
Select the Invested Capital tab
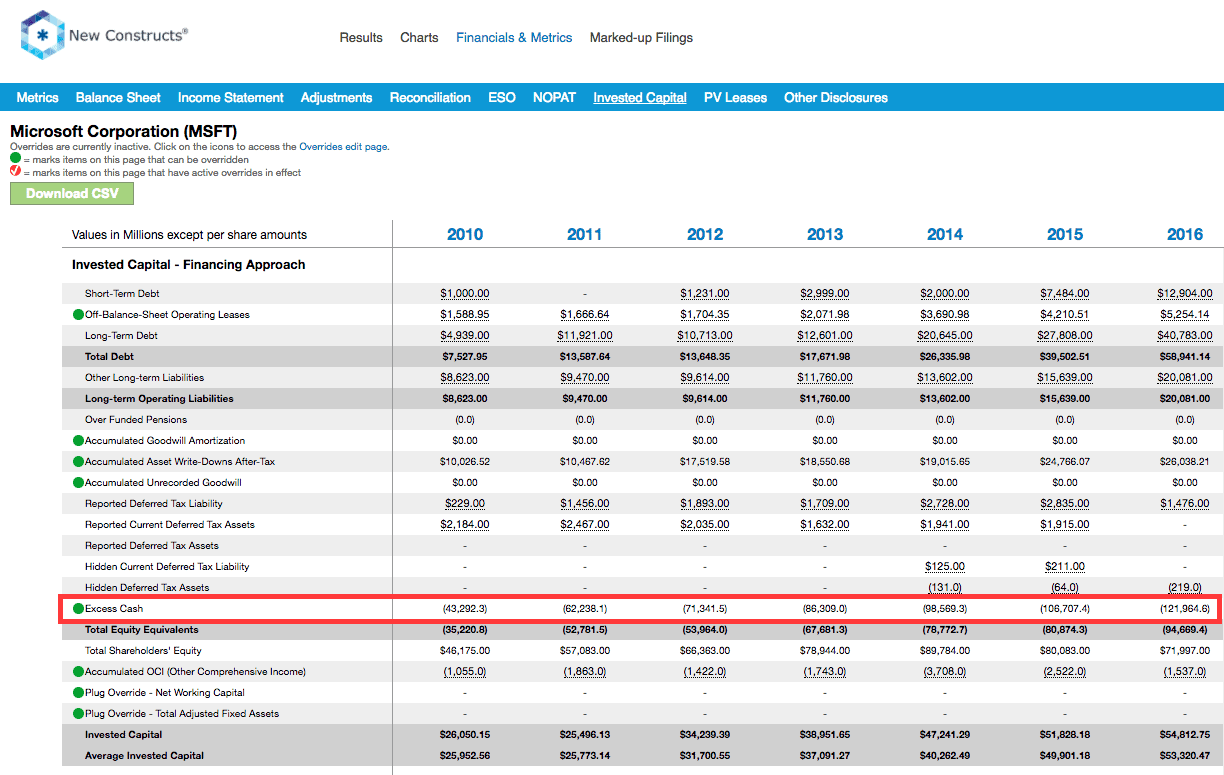coord(640,97)
